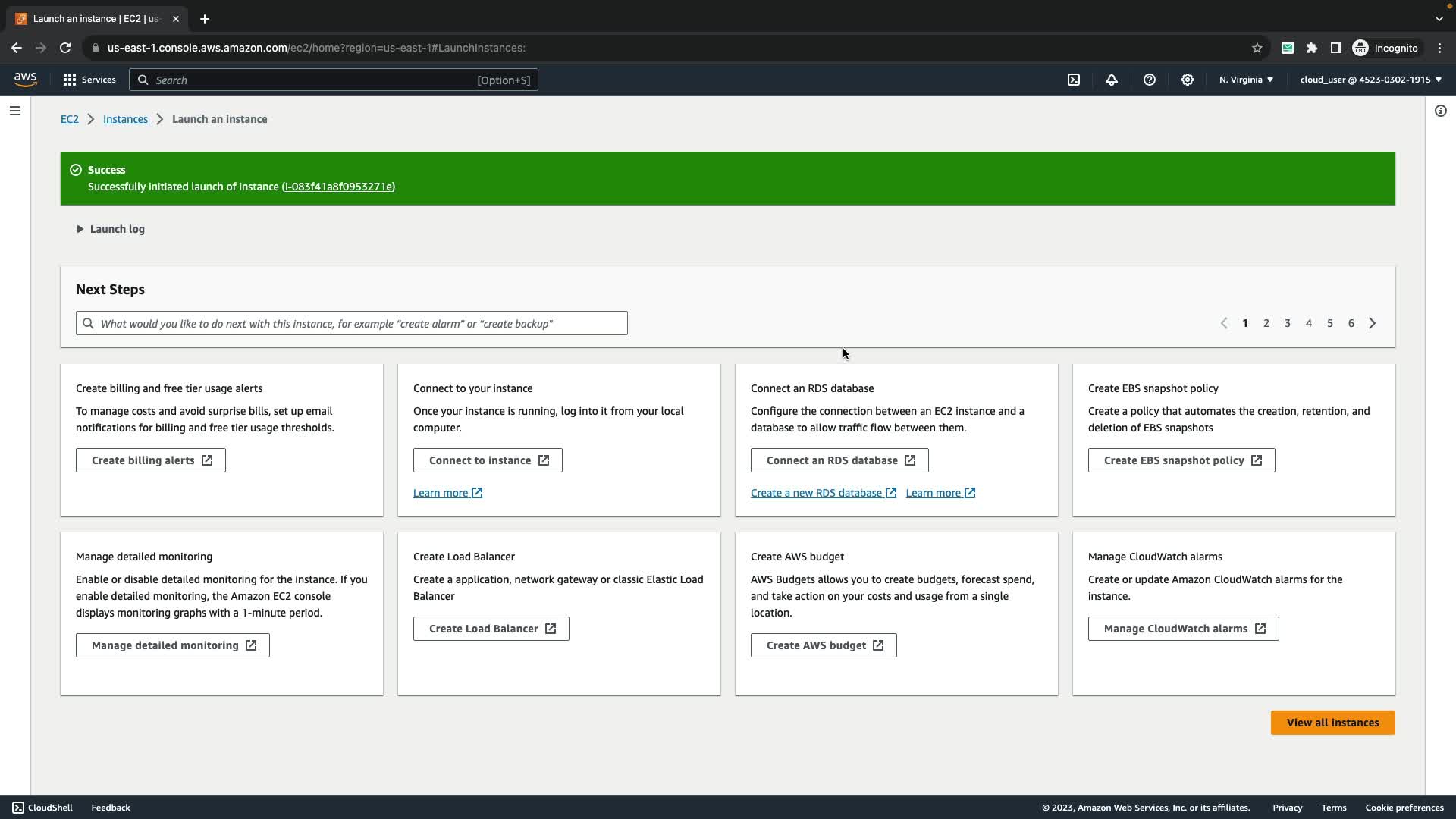
Task: Go to the Instances breadcrumb link
Action: pos(125,119)
